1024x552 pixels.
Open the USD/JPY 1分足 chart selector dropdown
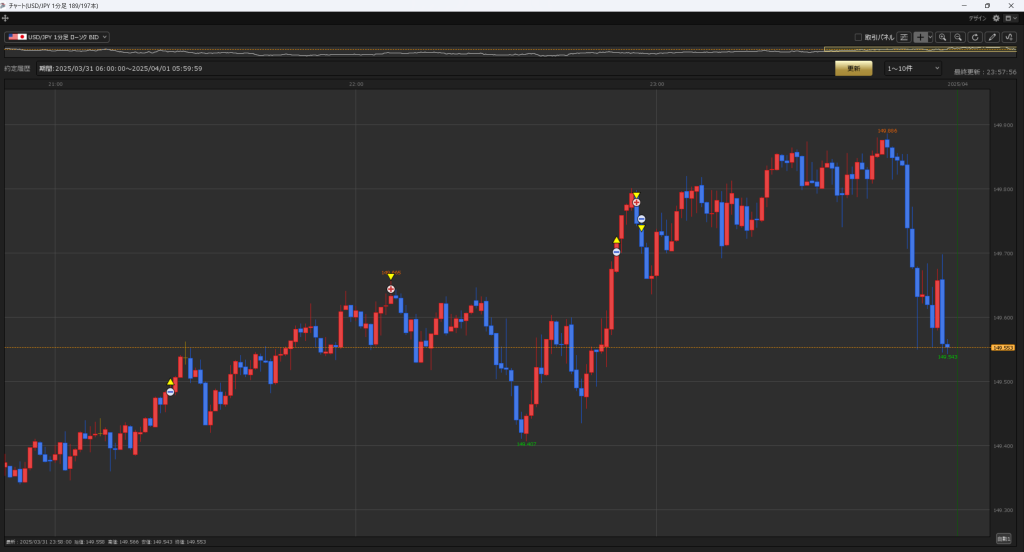click(x=57, y=37)
